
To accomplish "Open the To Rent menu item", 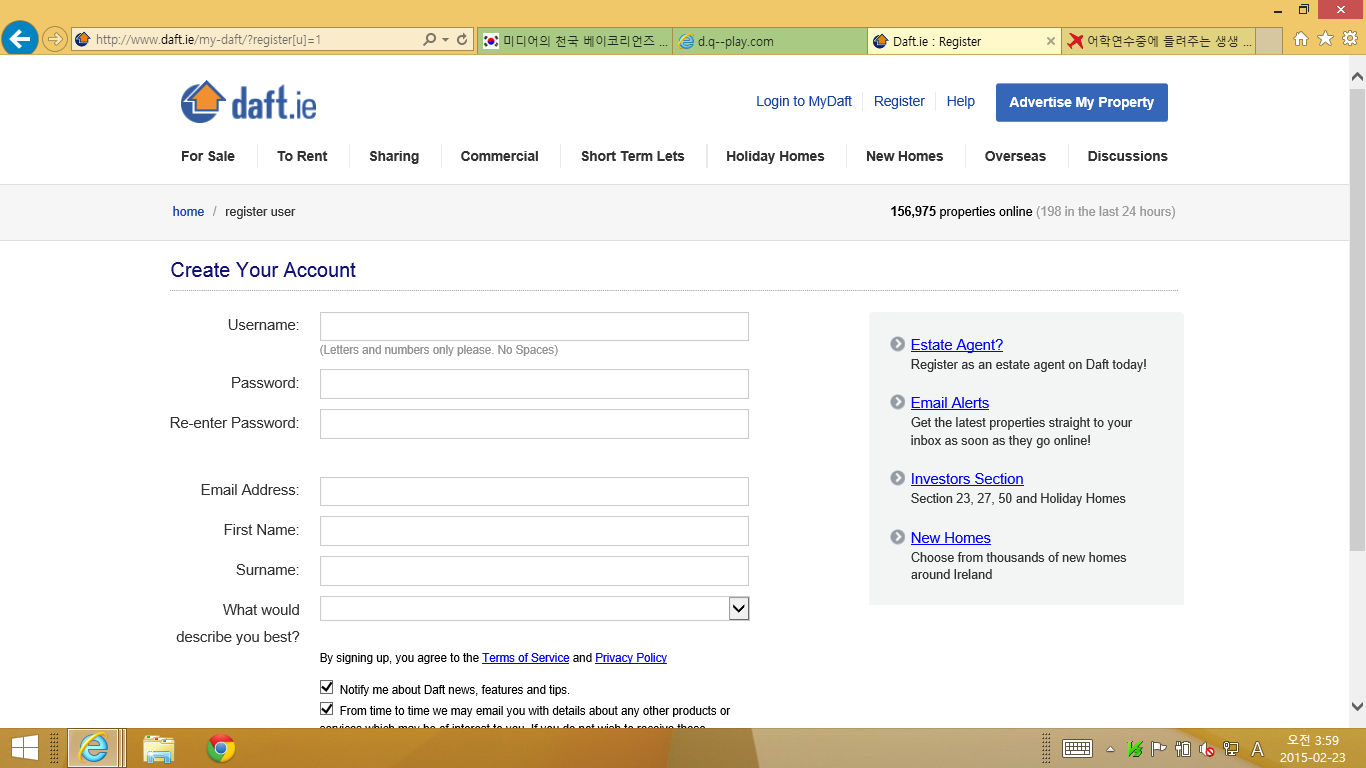I will point(302,156).
